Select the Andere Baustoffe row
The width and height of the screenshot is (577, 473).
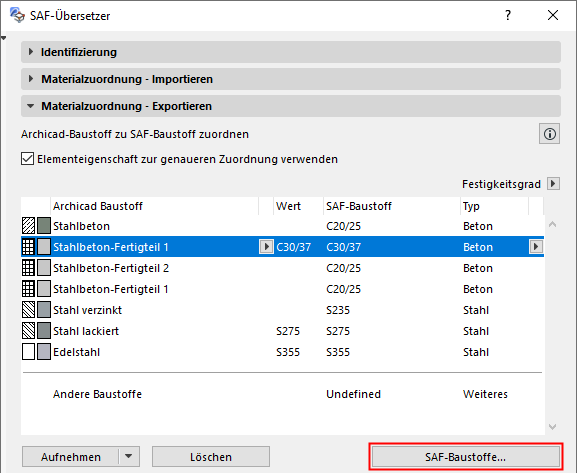point(282,394)
